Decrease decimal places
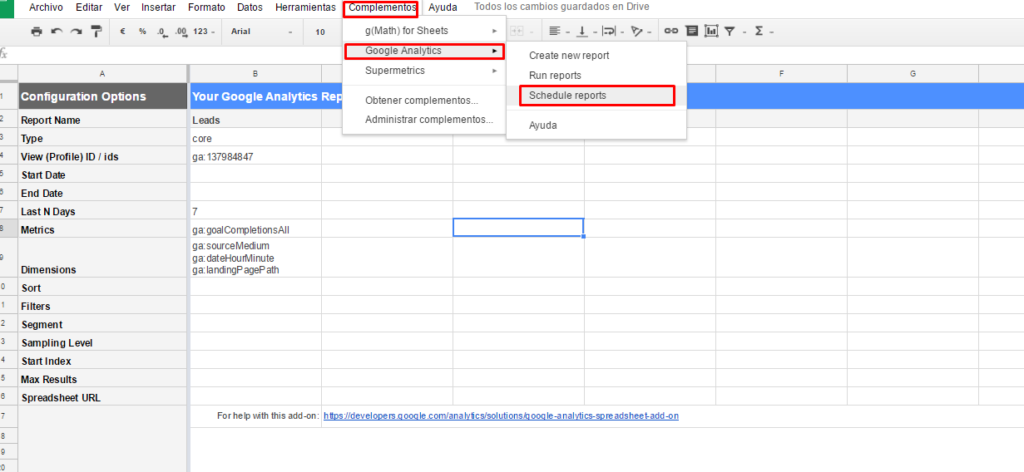 pyautogui.click(x=162, y=31)
